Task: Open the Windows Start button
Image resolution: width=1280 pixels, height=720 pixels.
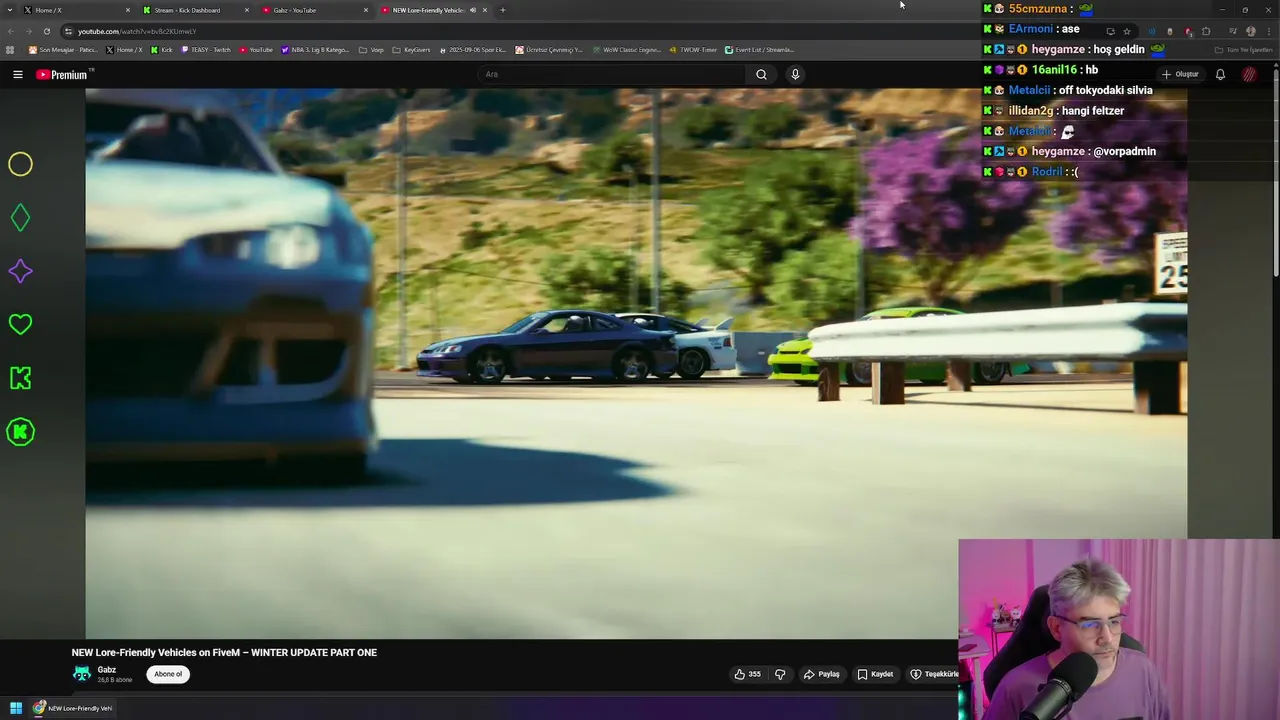Action: click(x=16, y=708)
